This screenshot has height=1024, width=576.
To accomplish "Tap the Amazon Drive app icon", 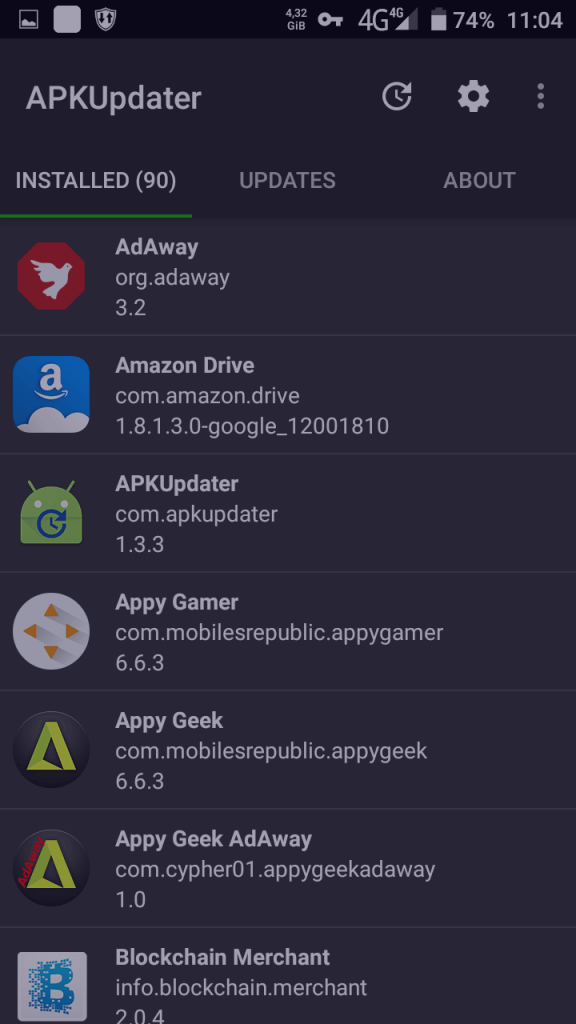I will [52, 394].
